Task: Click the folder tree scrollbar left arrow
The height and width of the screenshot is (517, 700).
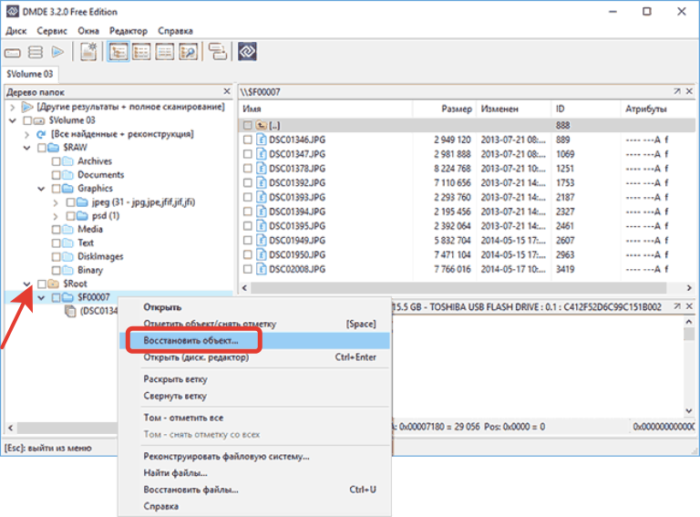Action: coord(11,428)
